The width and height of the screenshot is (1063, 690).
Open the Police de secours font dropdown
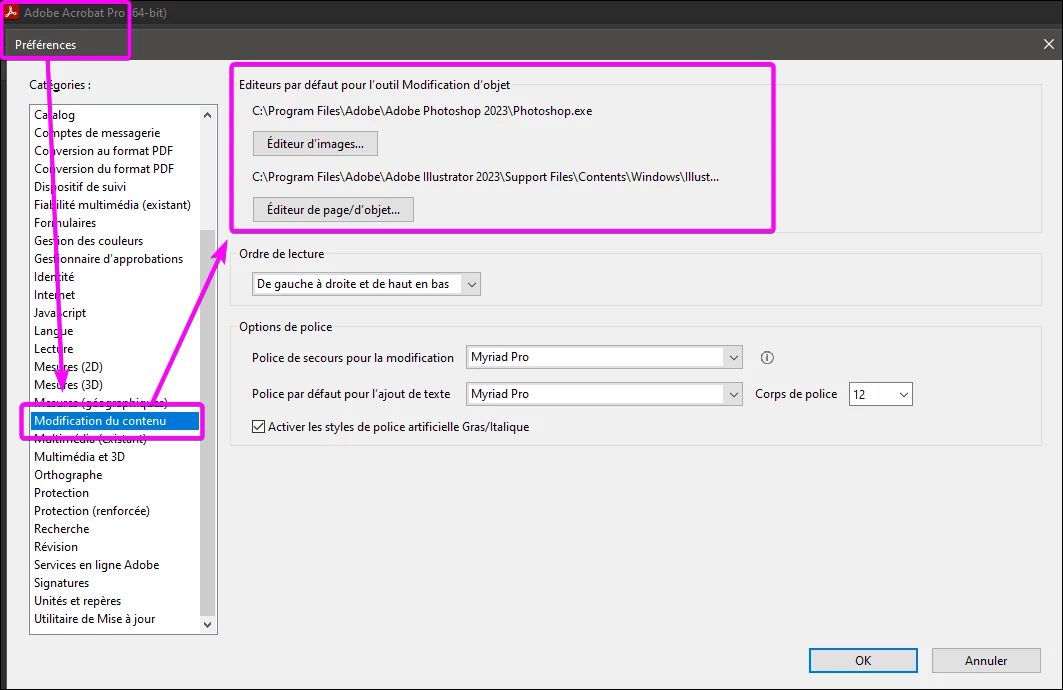pos(604,357)
